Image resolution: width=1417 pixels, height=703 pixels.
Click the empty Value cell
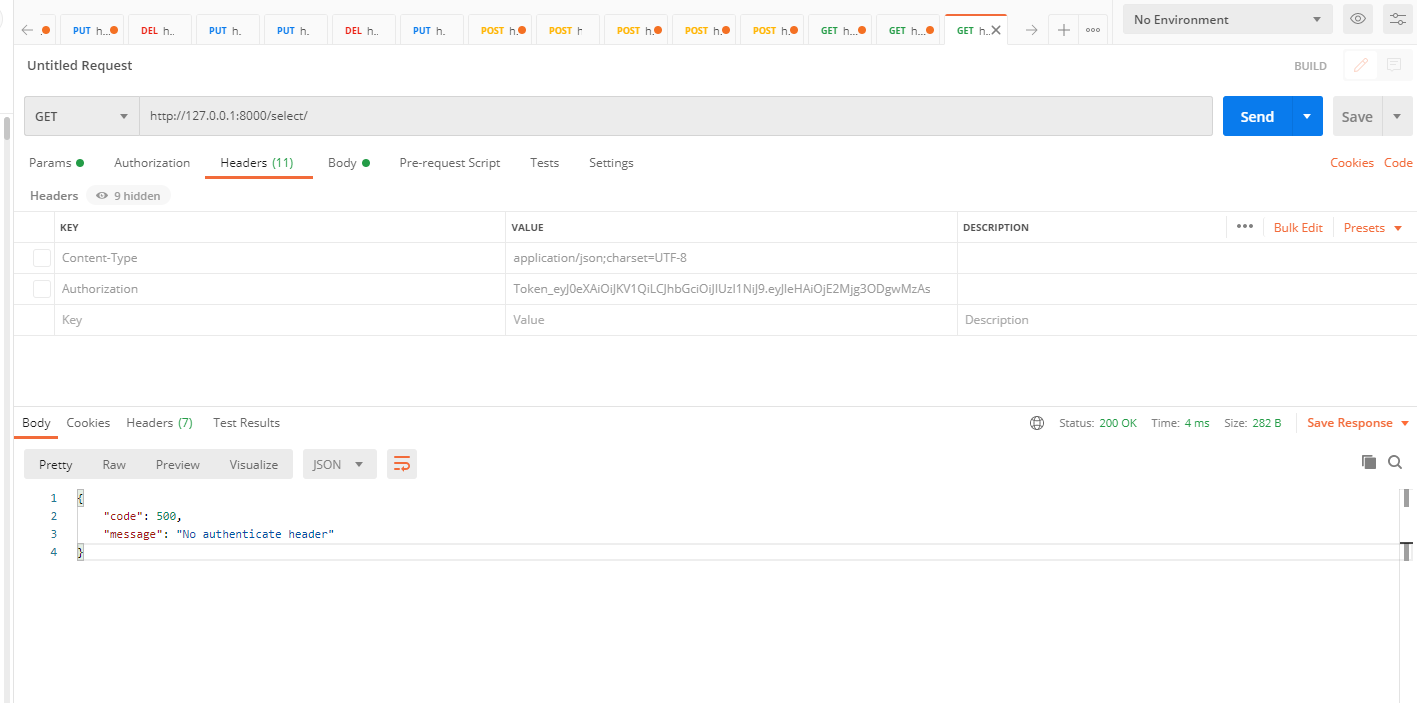coord(731,320)
